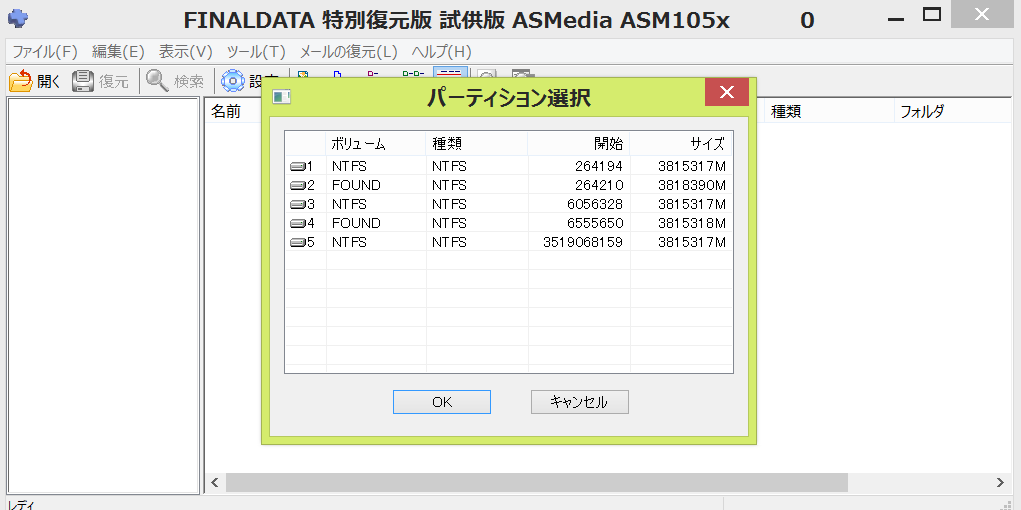Open the ツール(T) menu

tap(256, 51)
